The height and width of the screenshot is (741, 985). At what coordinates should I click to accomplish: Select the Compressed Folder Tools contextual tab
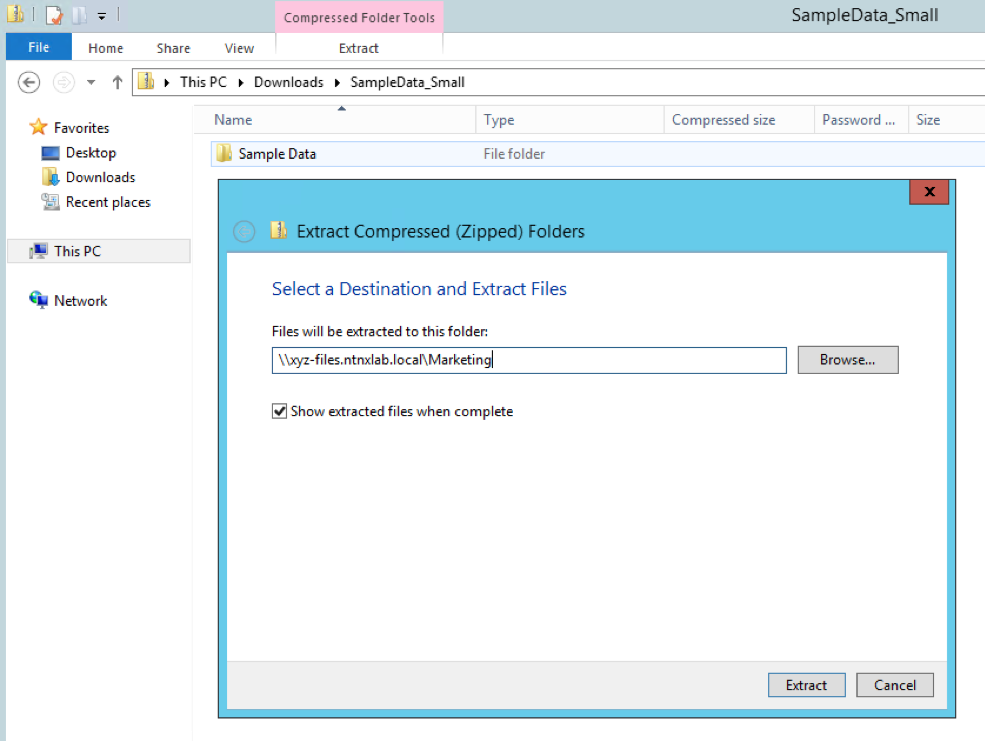click(x=359, y=18)
